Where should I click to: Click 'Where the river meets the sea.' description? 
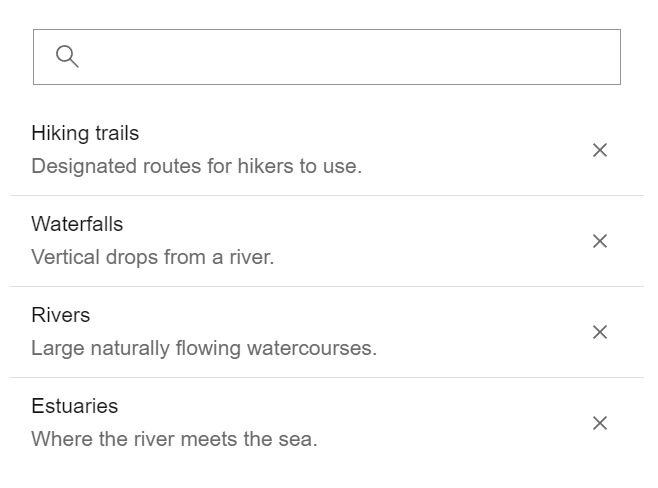tap(174, 439)
